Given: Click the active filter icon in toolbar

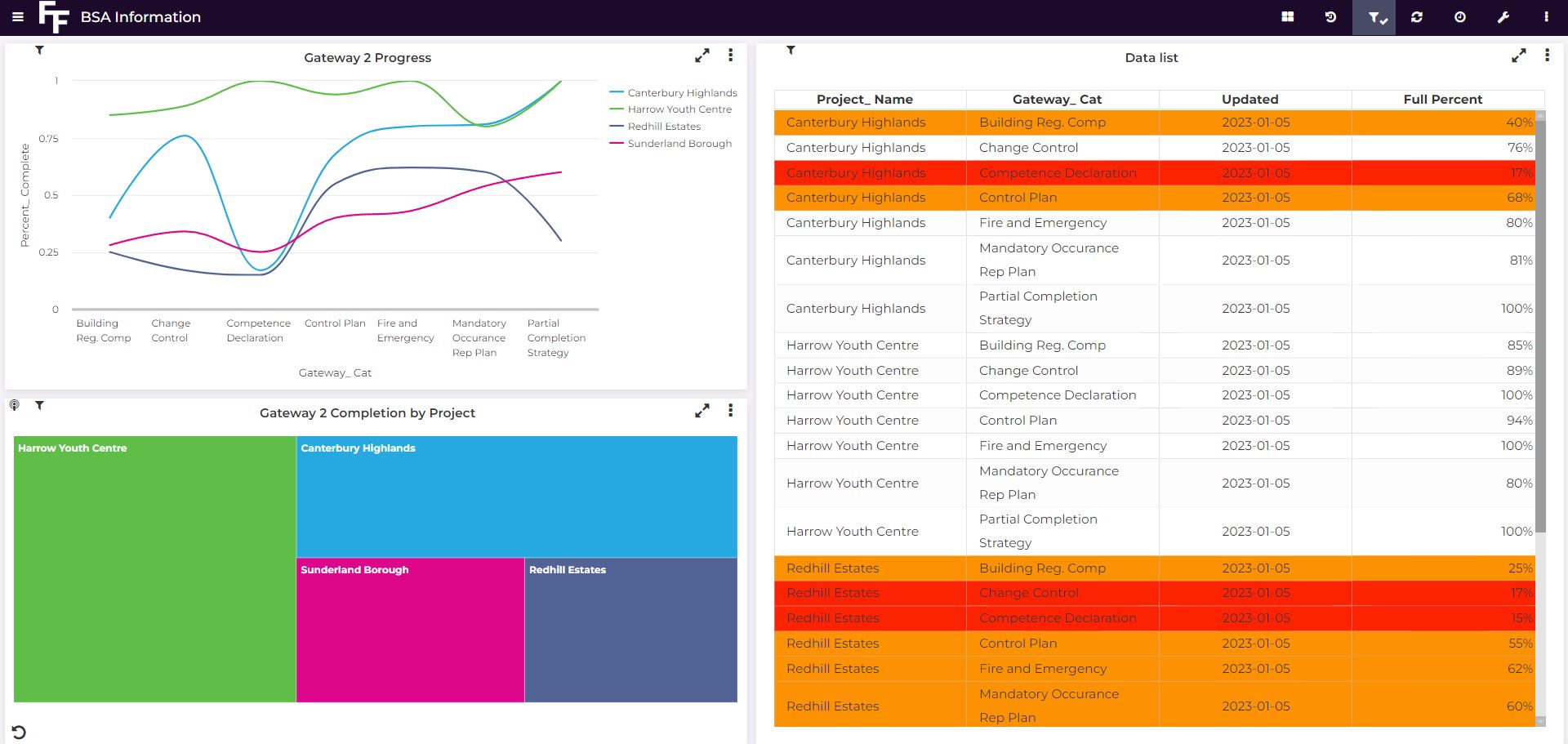Looking at the screenshot, I should point(1374,17).
